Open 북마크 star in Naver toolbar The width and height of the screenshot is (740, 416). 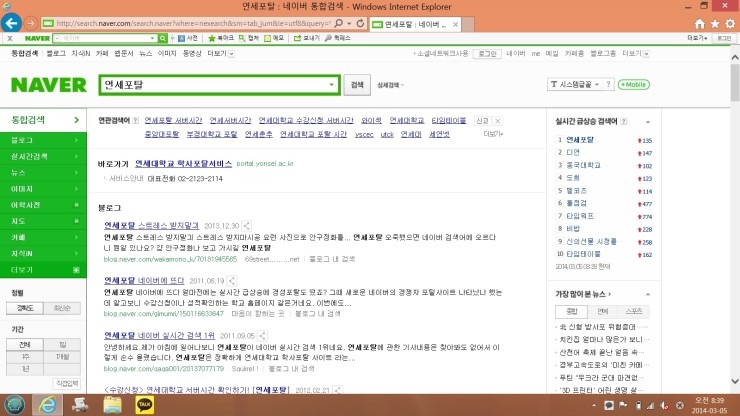(x=221, y=38)
